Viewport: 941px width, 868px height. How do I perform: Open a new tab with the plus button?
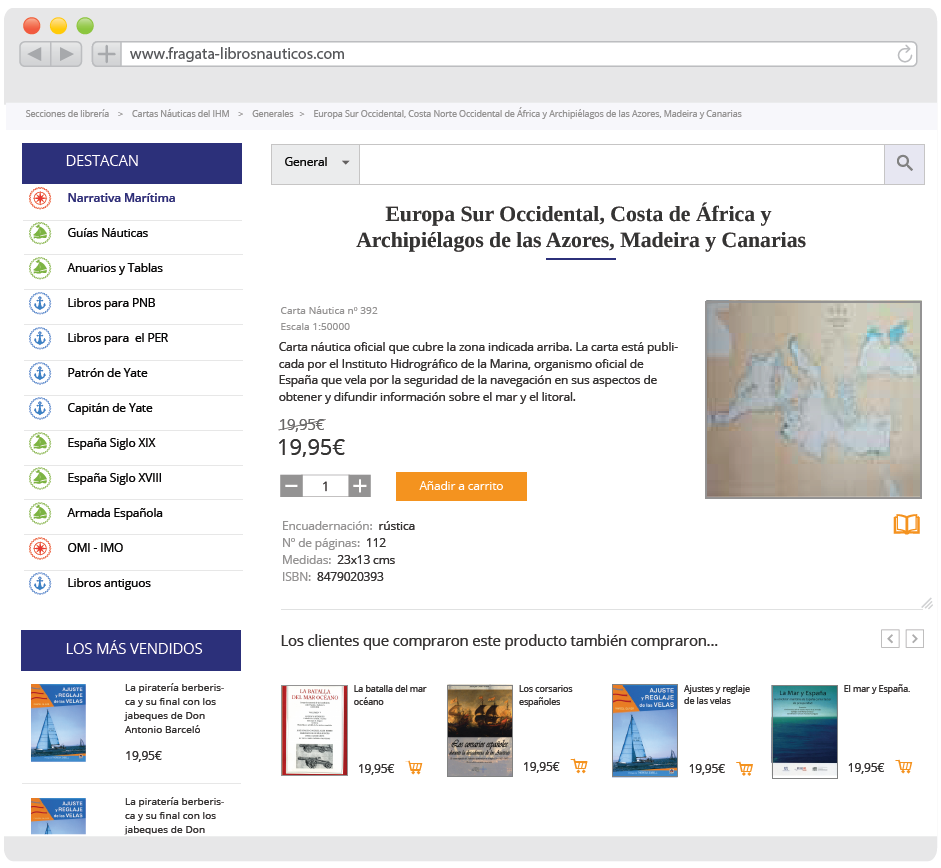pyautogui.click(x=106, y=54)
